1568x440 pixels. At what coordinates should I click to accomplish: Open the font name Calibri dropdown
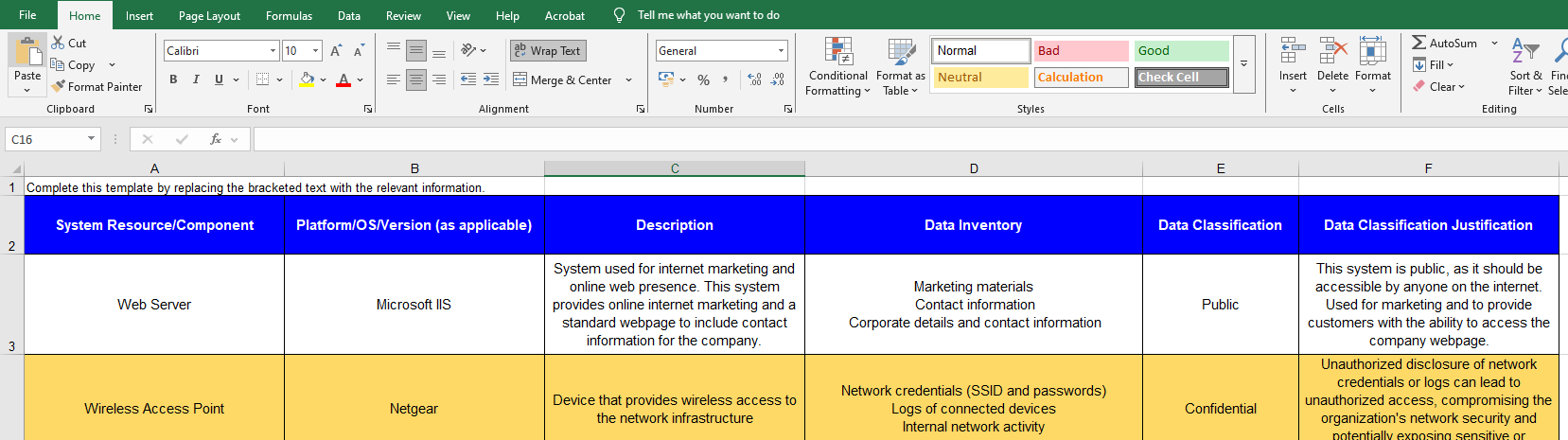(273, 50)
